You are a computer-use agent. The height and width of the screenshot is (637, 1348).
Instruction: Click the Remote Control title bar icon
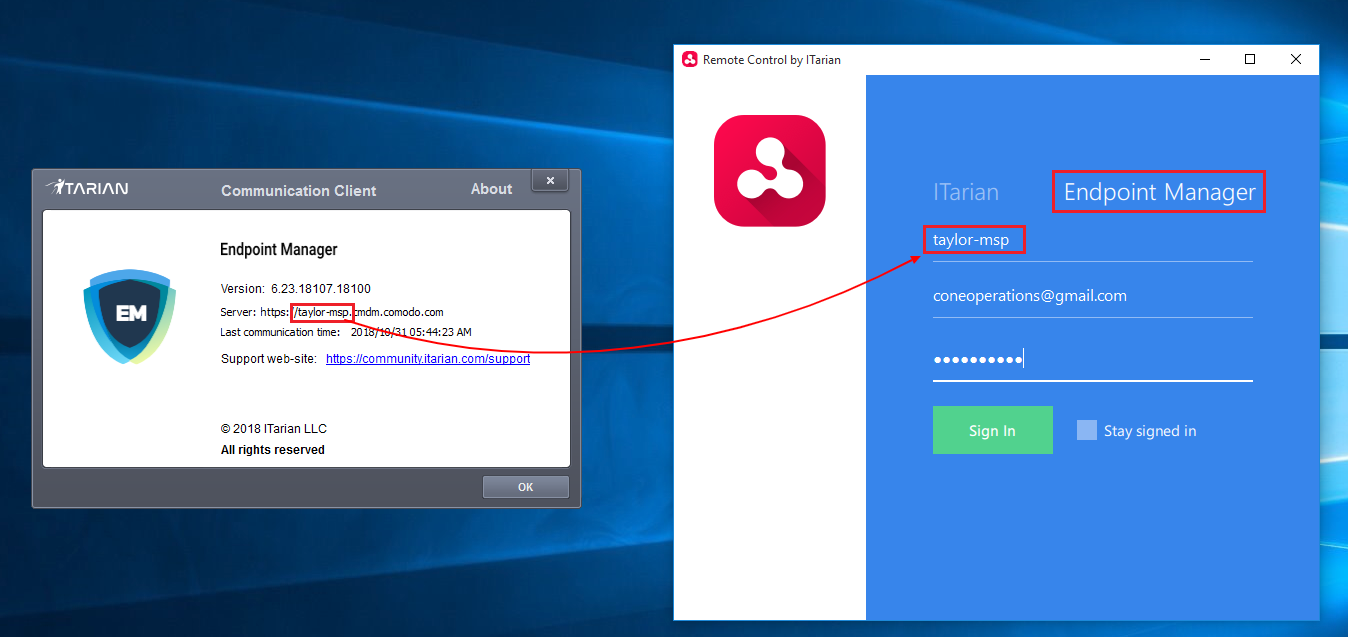689,60
